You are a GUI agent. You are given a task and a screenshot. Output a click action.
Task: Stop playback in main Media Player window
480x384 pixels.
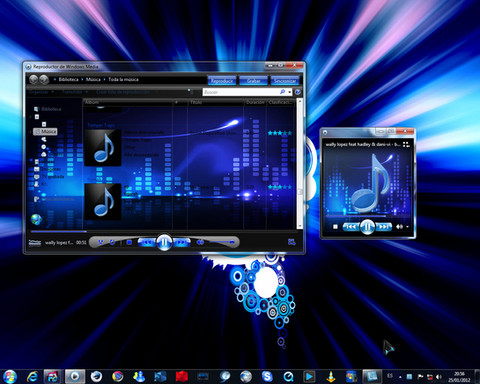[x=129, y=242]
